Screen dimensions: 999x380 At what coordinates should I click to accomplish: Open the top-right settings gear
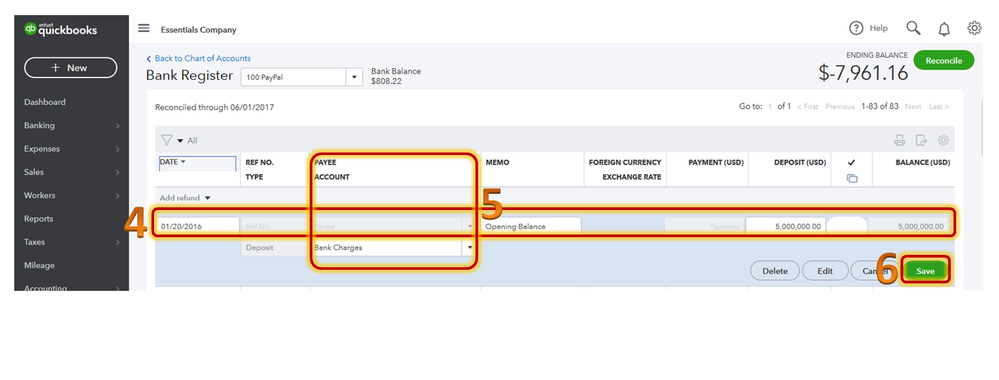coord(974,28)
